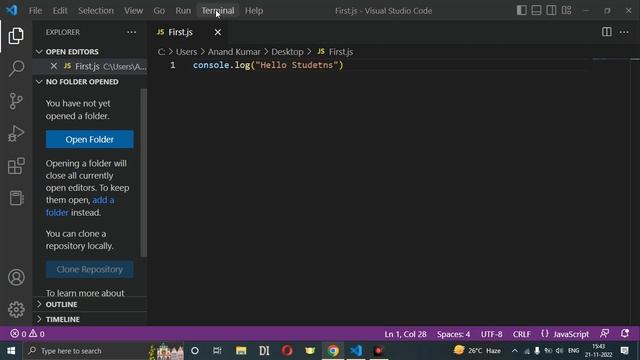
Task: Open the Users breadcrumb dropdown
Action: click(186, 52)
